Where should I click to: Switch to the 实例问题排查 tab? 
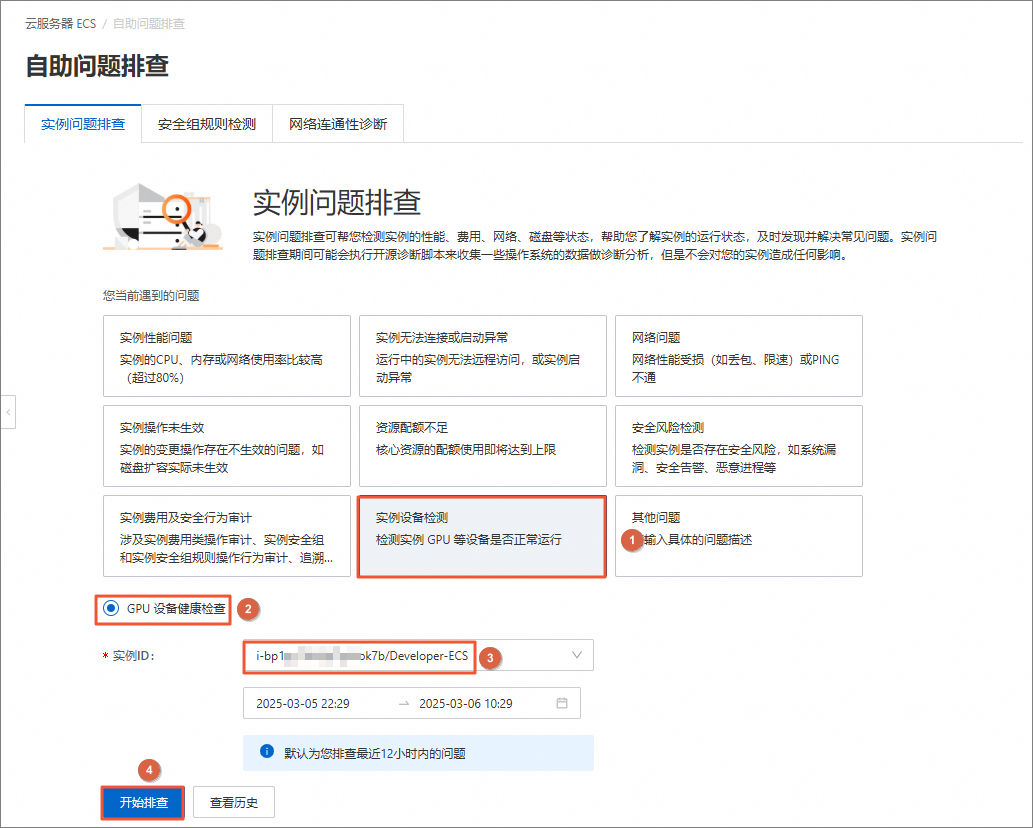[83, 124]
